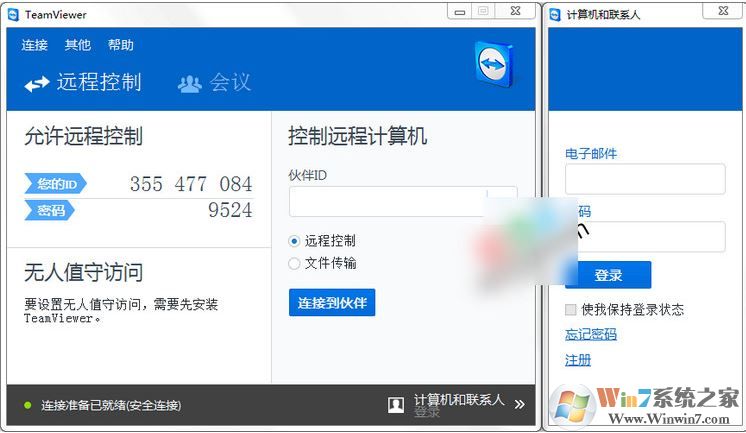The width and height of the screenshot is (746, 433).
Task: Click the blue 密码 label tag
Action: click(49, 210)
